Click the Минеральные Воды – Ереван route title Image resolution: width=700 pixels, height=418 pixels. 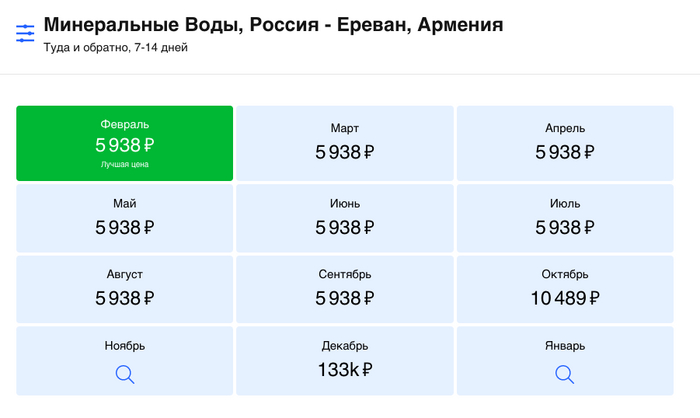[273, 24]
